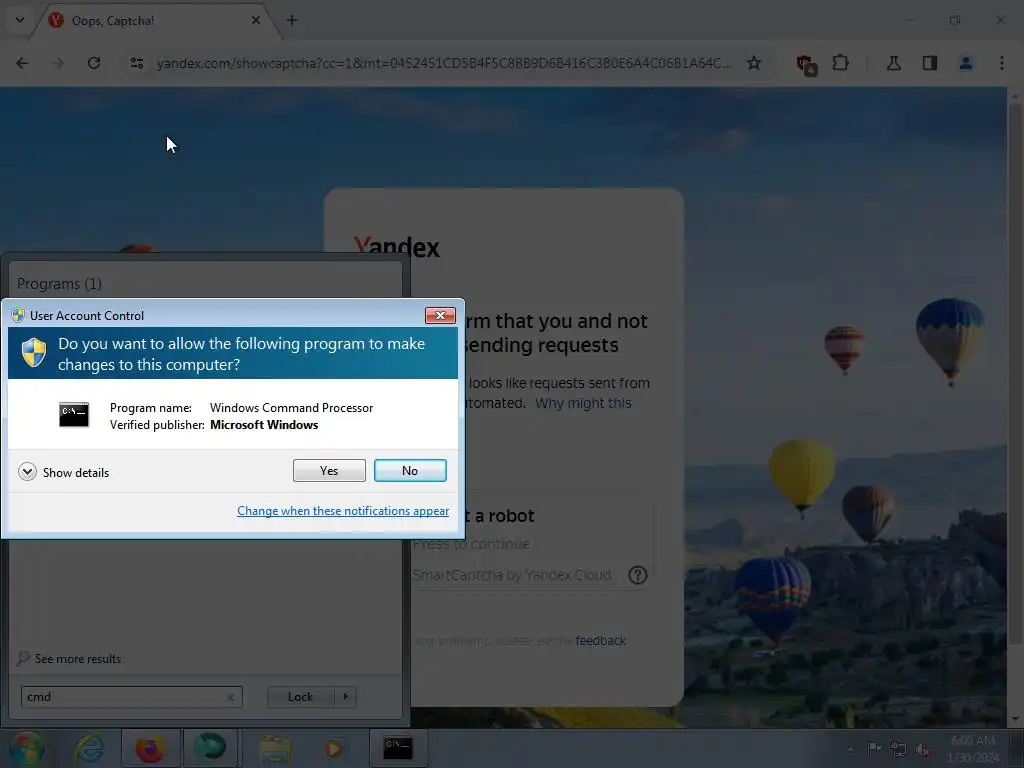The height and width of the screenshot is (768, 1024).
Task: Close the 'Oops, Captcha!' tab
Action: (x=256, y=20)
